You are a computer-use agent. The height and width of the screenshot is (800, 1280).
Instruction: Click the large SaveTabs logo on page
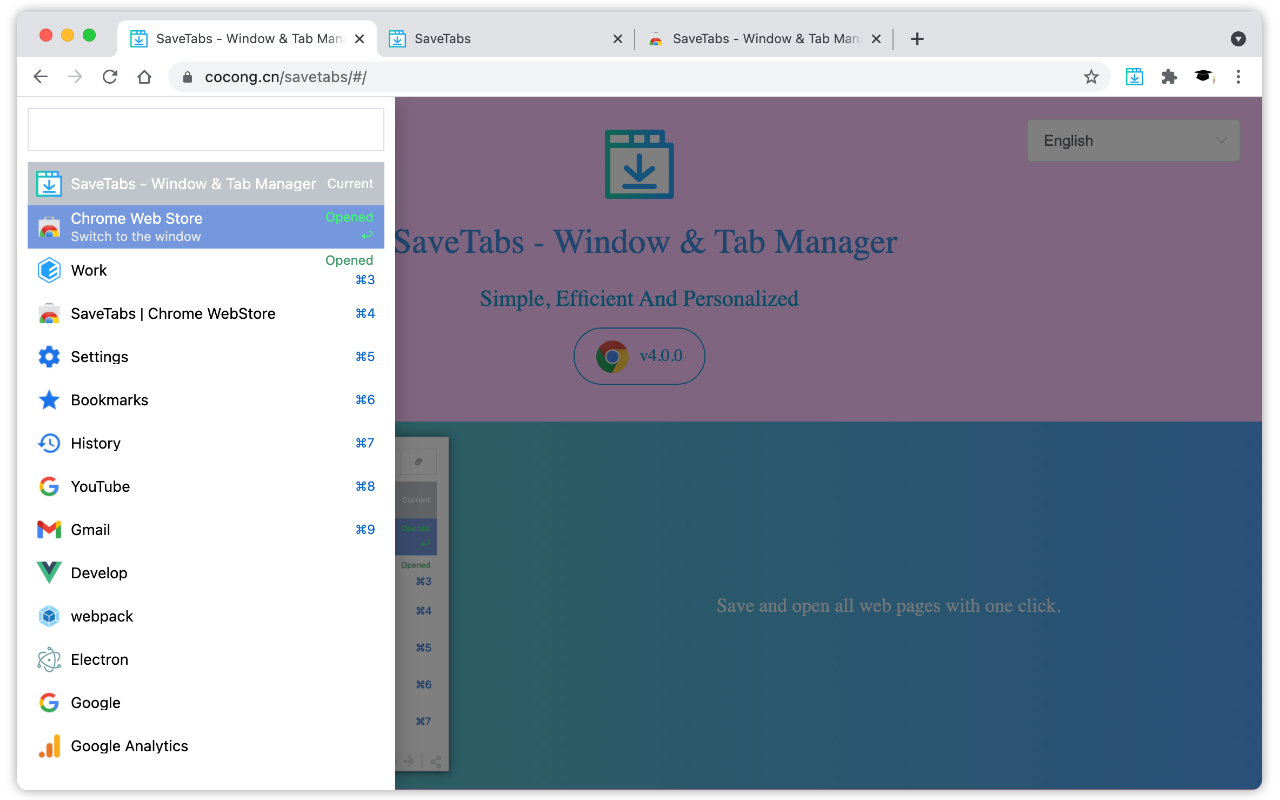click(639, 164)
